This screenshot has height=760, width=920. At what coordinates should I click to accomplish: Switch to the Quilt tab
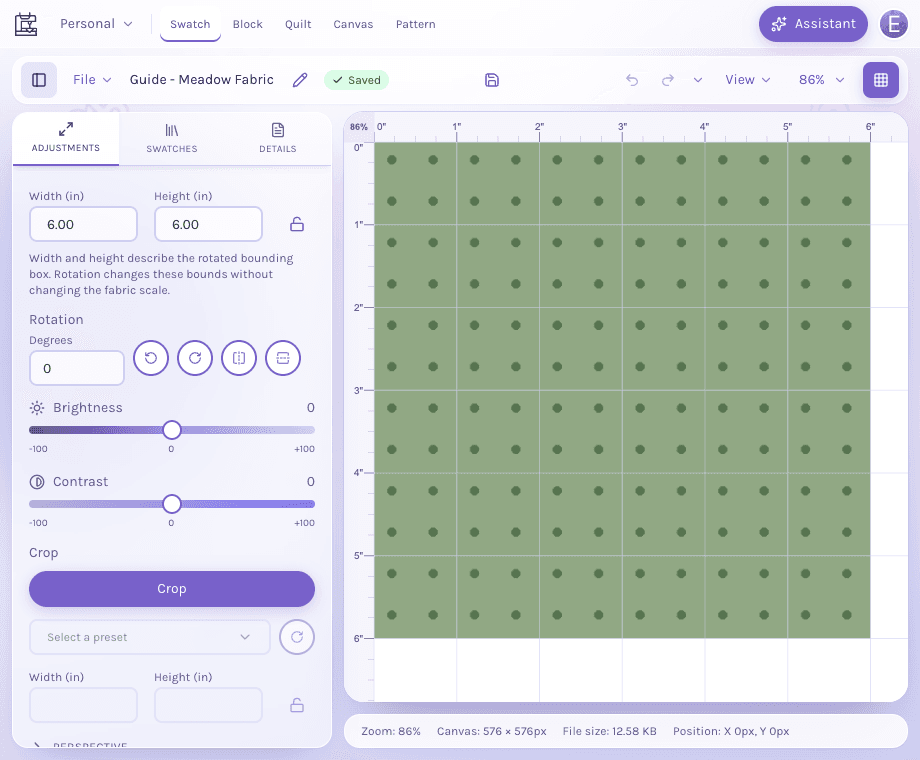298,25
